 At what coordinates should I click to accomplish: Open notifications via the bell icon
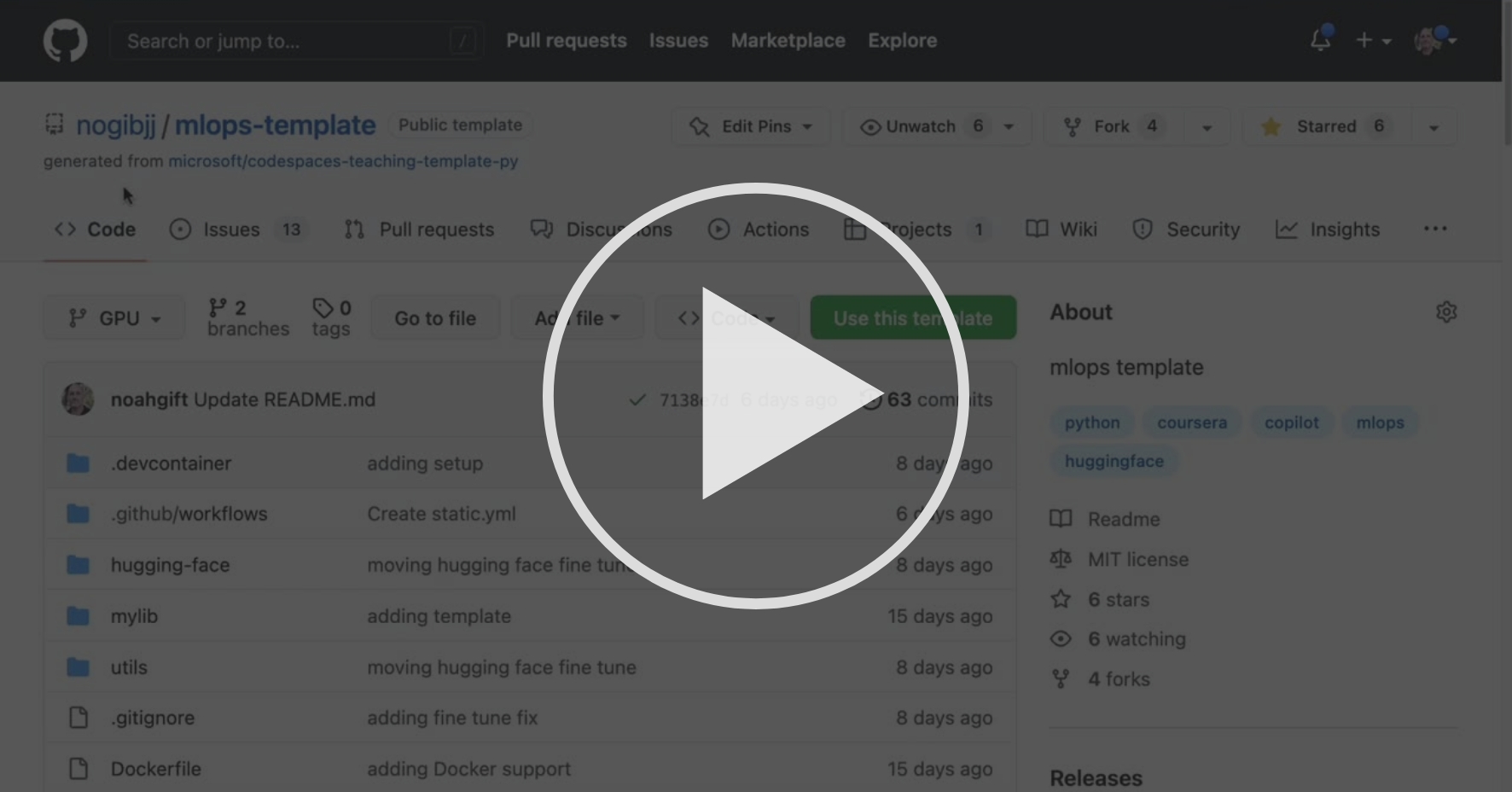(1319, 40)
